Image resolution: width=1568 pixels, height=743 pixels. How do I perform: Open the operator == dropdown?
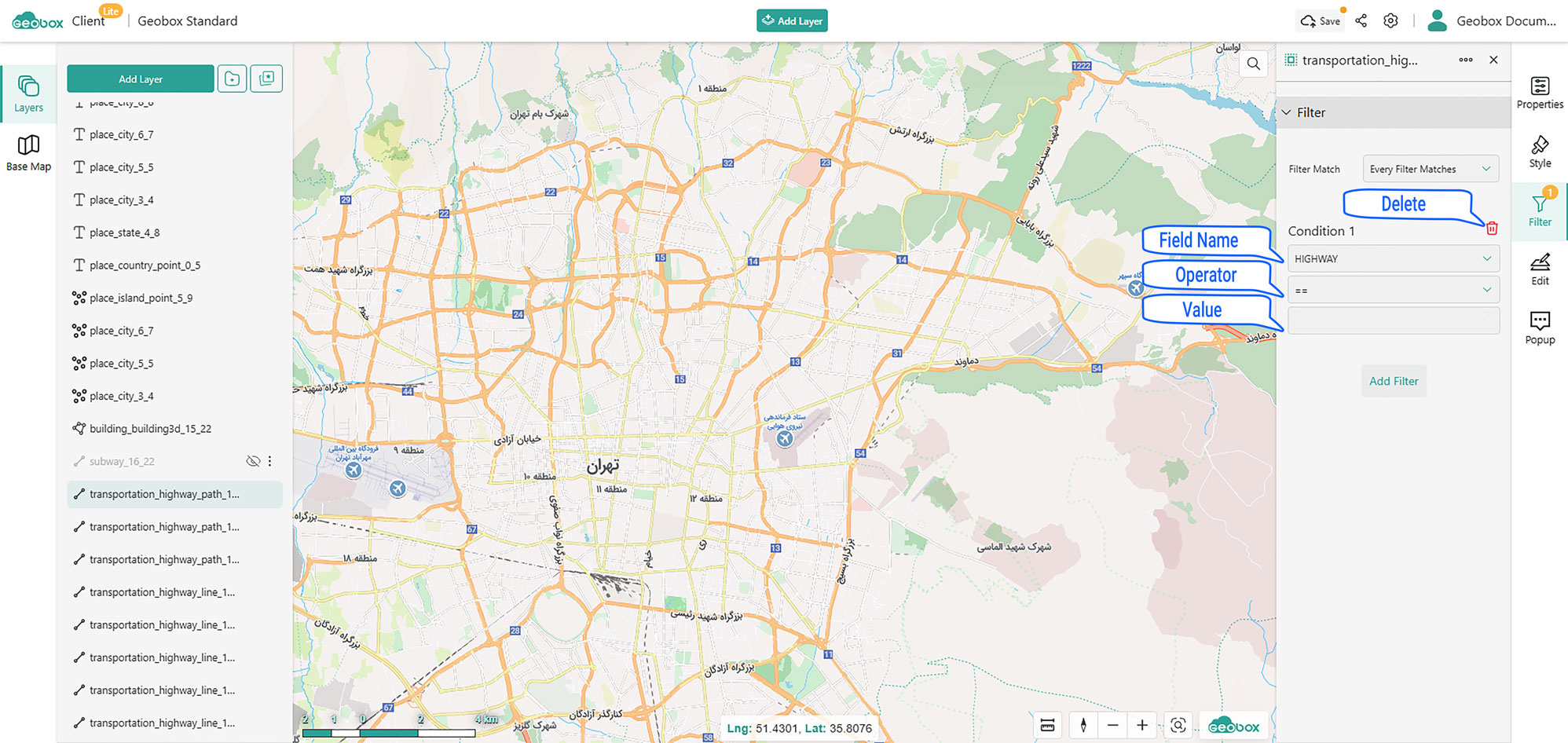1393,291
